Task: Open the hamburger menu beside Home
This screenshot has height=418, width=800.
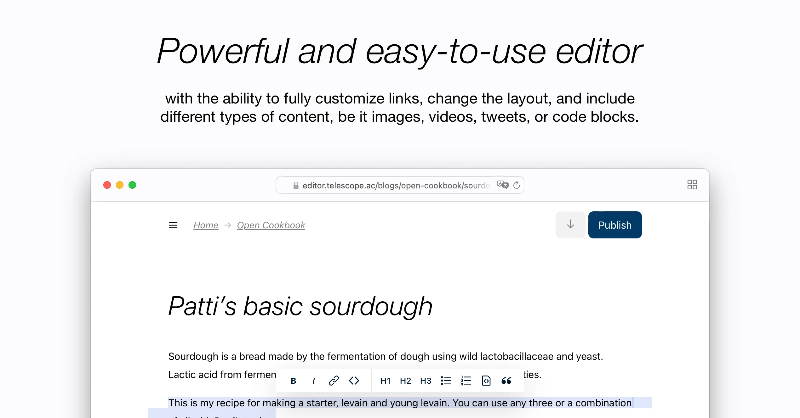Action: pyautogui.click(x=173, y=225)
